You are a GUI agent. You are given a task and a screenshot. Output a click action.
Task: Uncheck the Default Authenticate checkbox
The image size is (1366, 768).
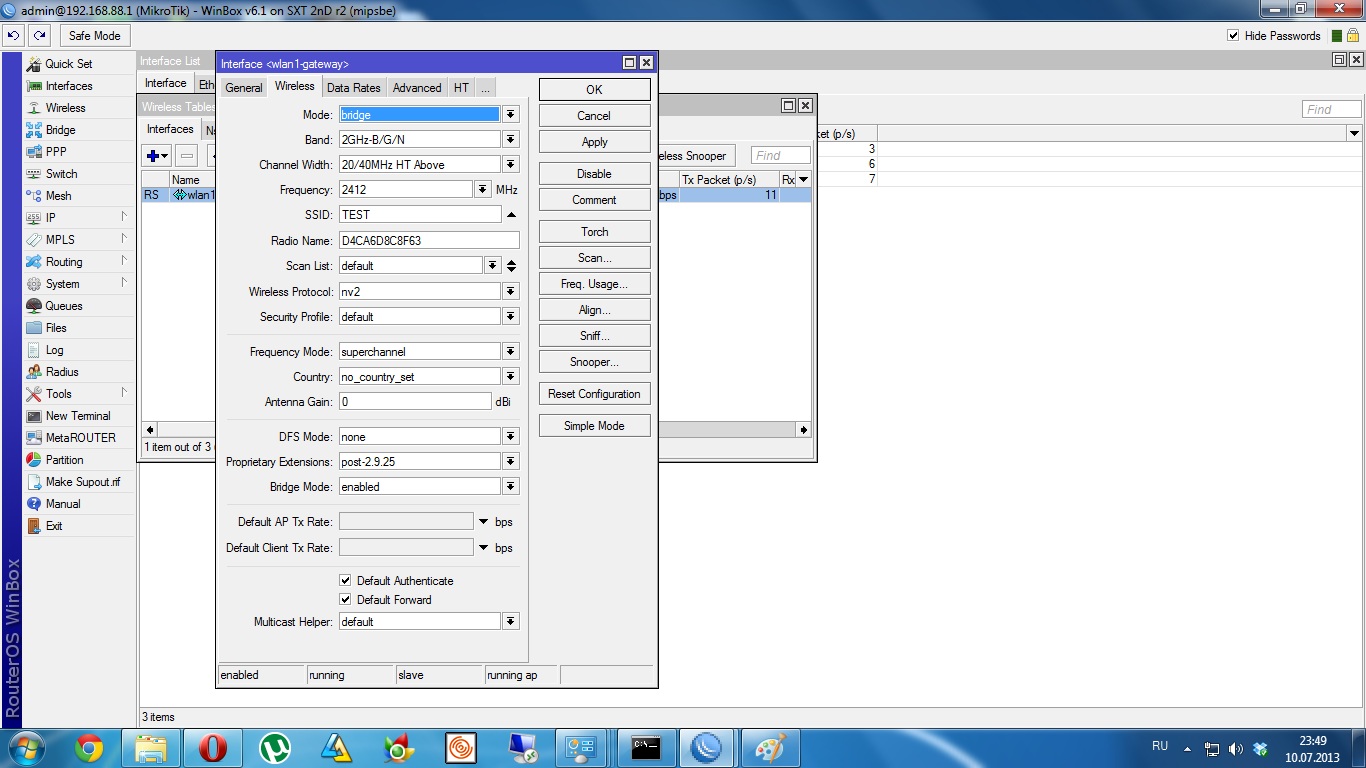pyautogui.click(x=345, y=581)
